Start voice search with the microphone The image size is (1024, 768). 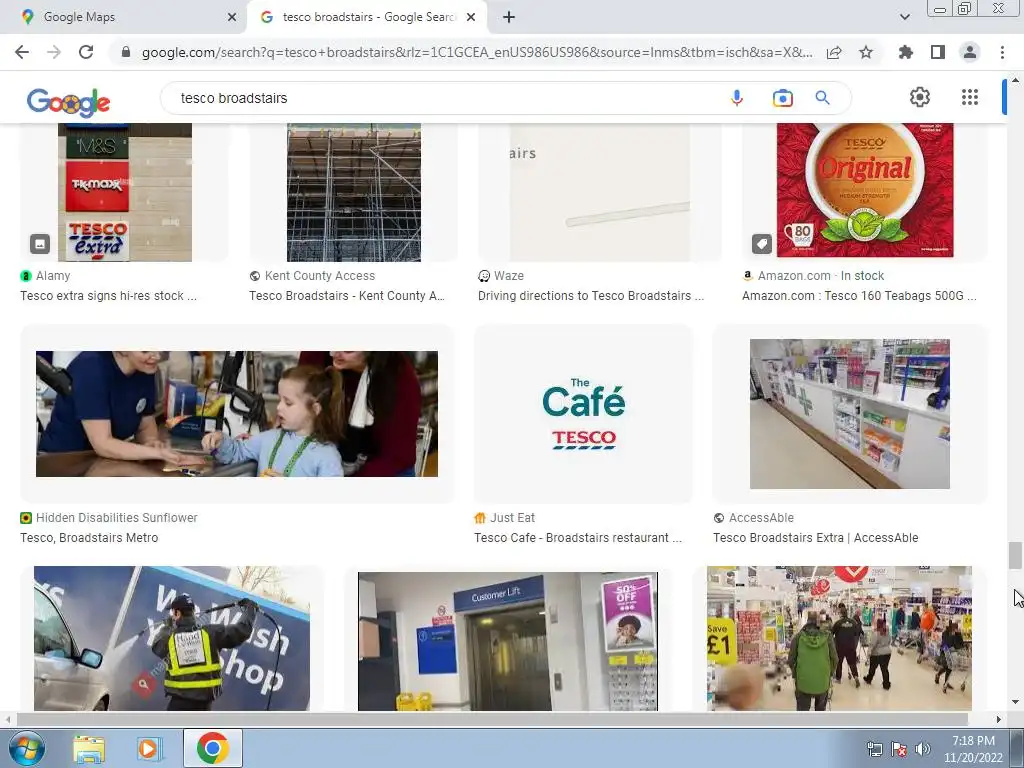tap(737, 98)
